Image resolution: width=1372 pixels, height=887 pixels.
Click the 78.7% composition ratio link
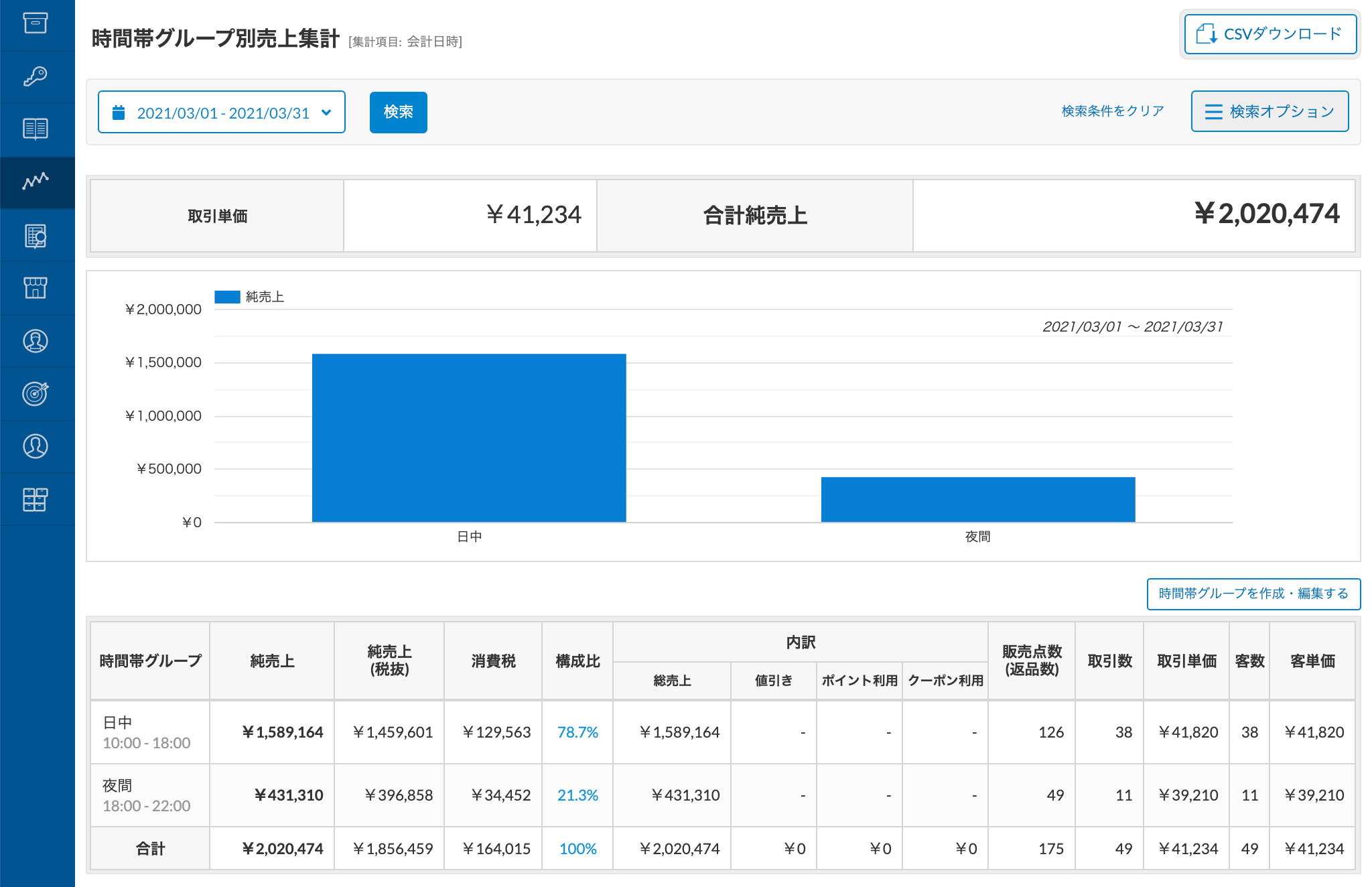[577, 732]
